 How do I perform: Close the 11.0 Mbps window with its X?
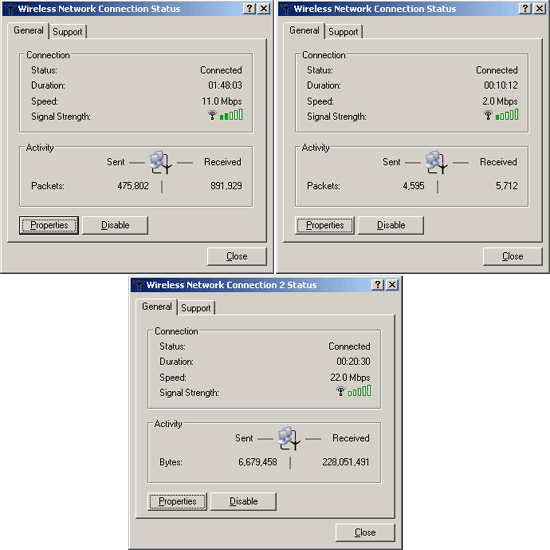tap(263, 8)
